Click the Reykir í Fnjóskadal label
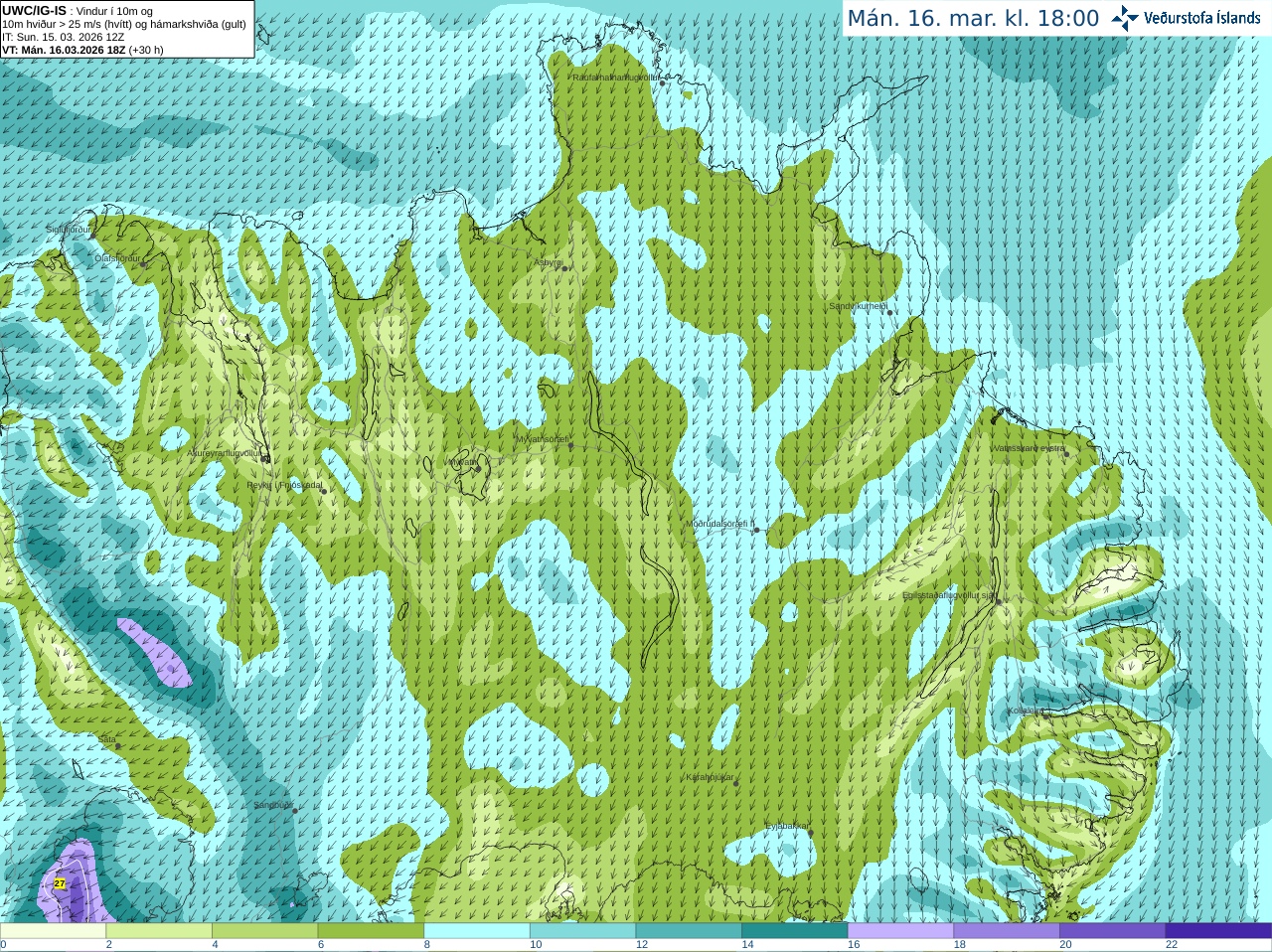 [x=284, y=485]
